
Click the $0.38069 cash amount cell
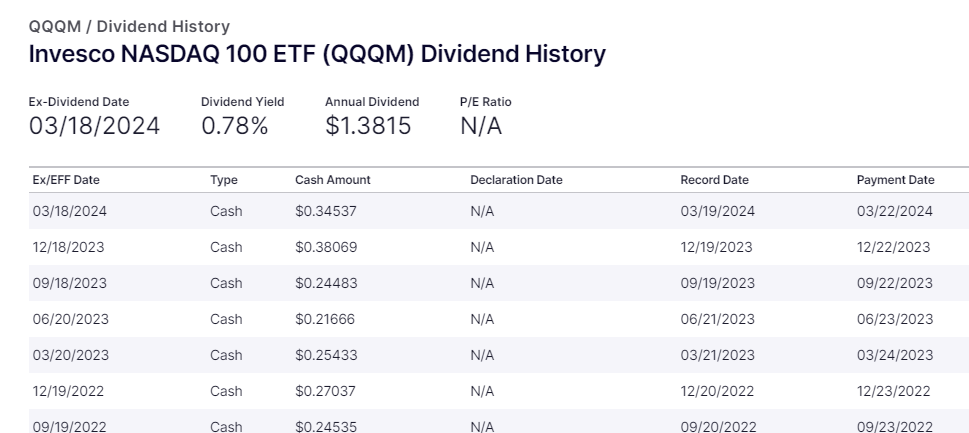pyautogui.click(x=326, y=247)
